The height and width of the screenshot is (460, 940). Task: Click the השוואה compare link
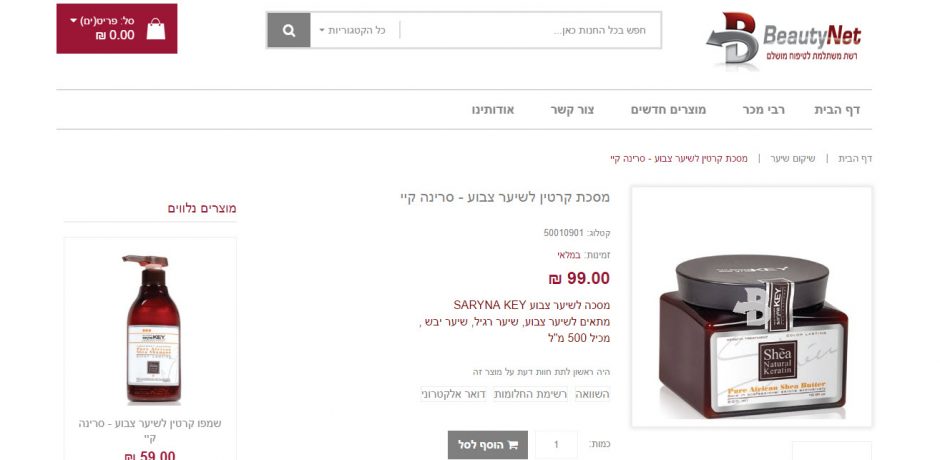click(592, 394)
